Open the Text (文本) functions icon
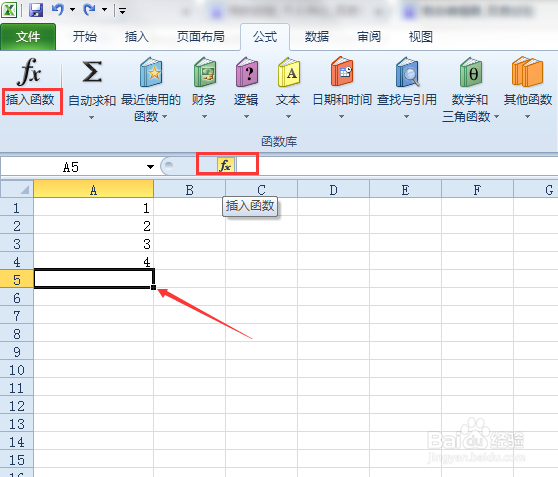The width and height of the screenshot is (558, 477). (x=289, y=72)
